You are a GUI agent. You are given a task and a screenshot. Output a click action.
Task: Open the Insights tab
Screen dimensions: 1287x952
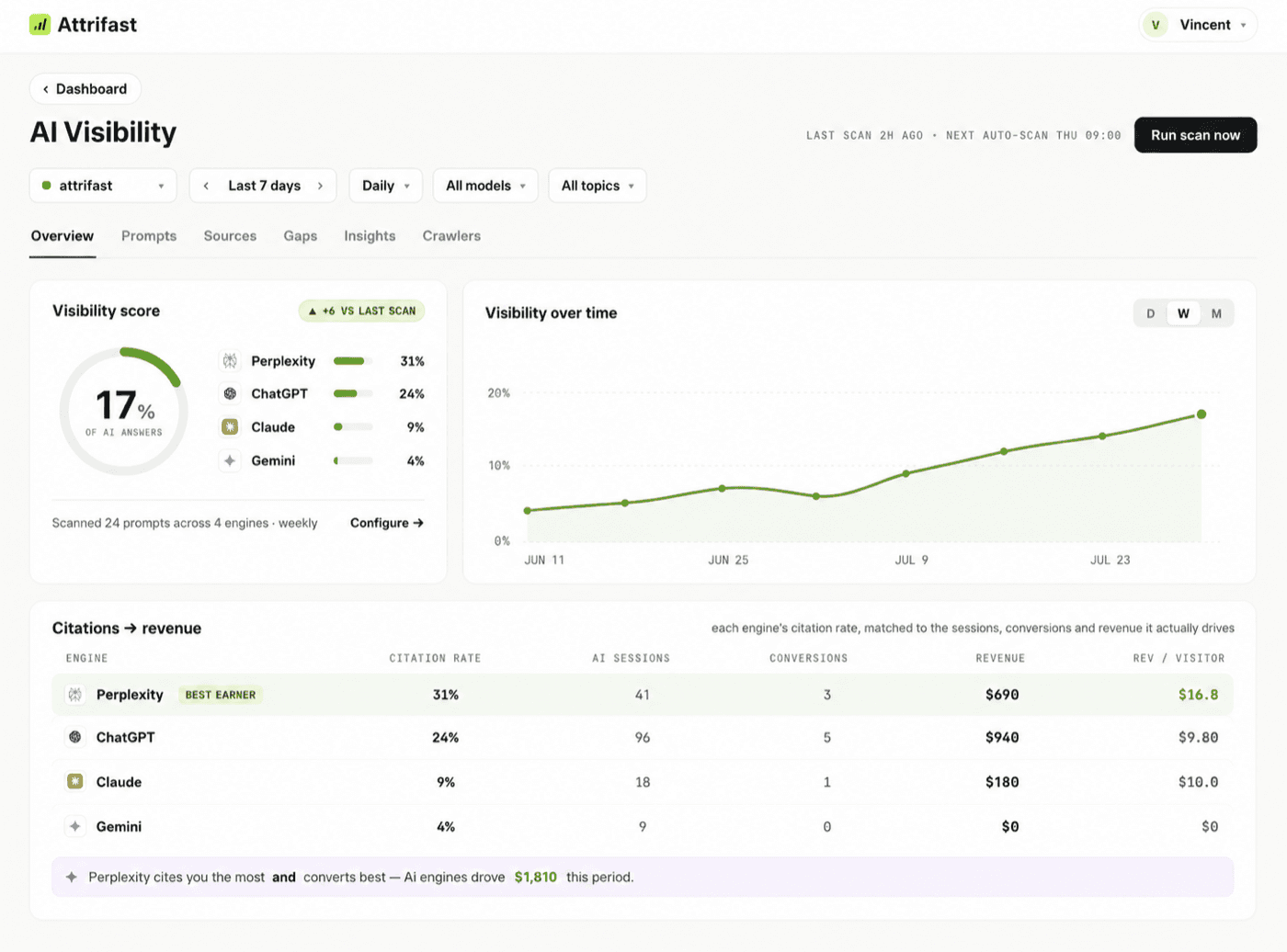(370, 236)
